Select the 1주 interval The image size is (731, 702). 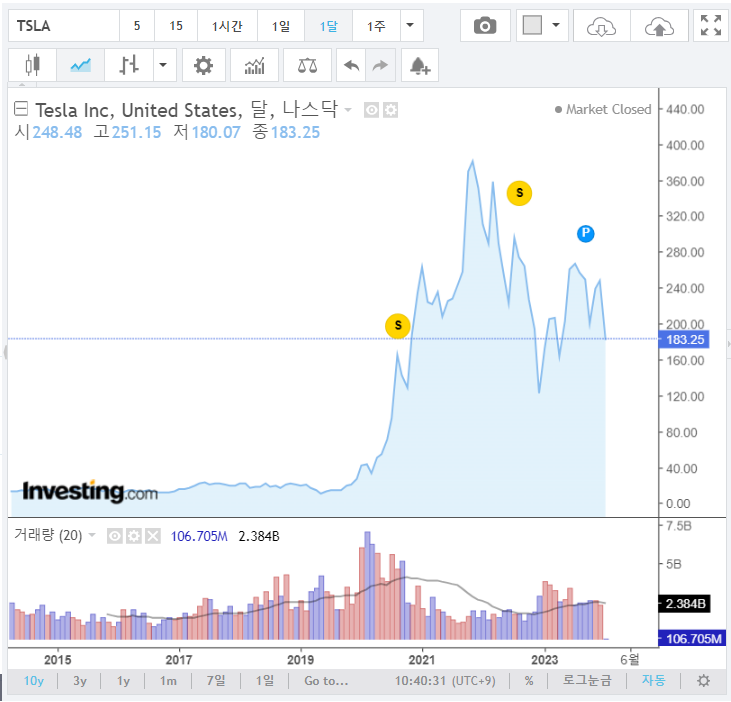coord(376,26)
